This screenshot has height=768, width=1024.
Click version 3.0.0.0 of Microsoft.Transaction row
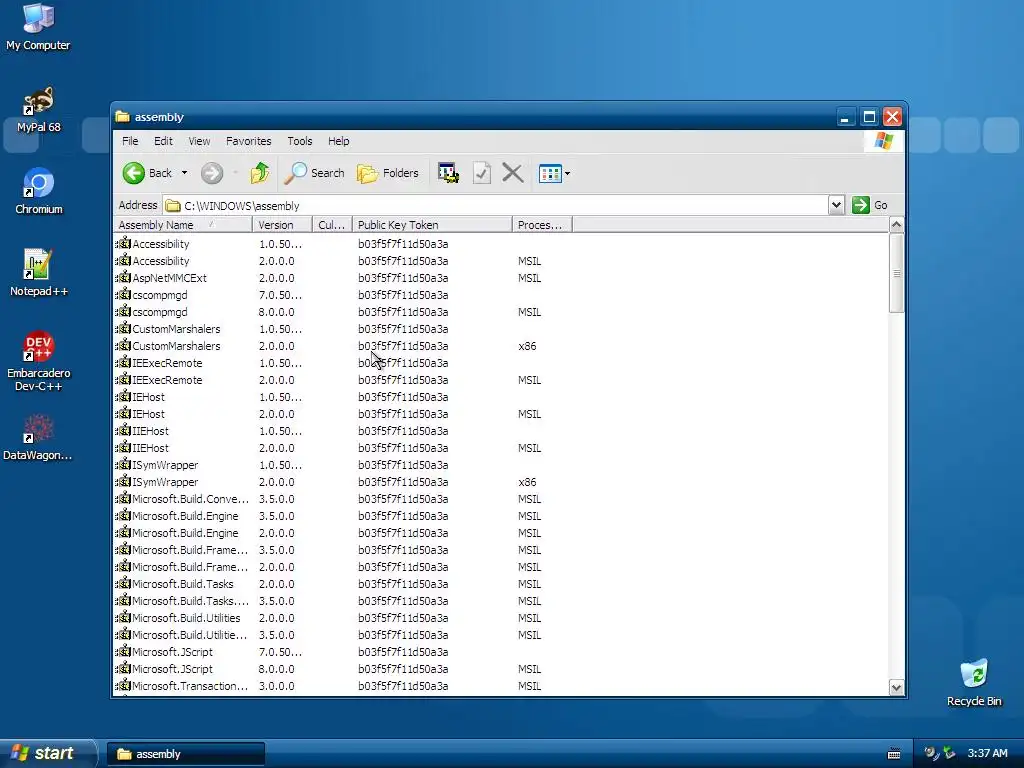276,686
